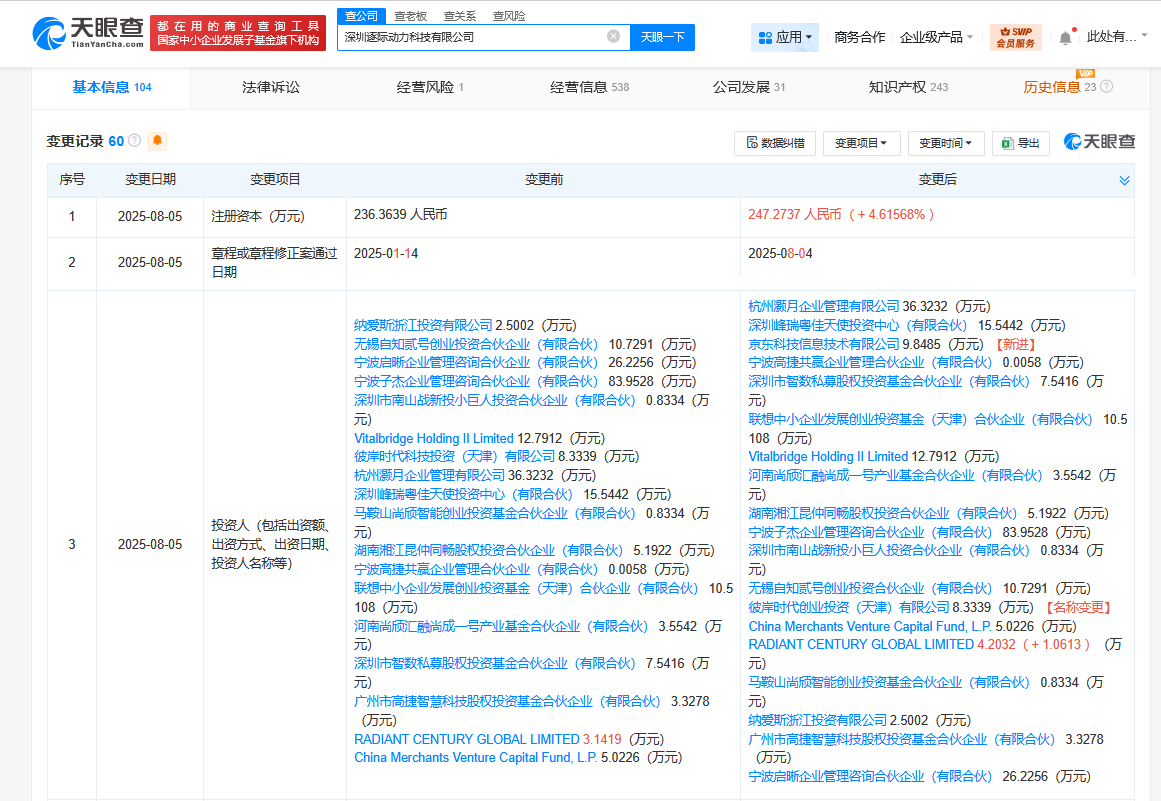Switch to 基本信息 tab
Viewport: 1161px width, 801px height.
pyautogui.click(x=111, y=87)
